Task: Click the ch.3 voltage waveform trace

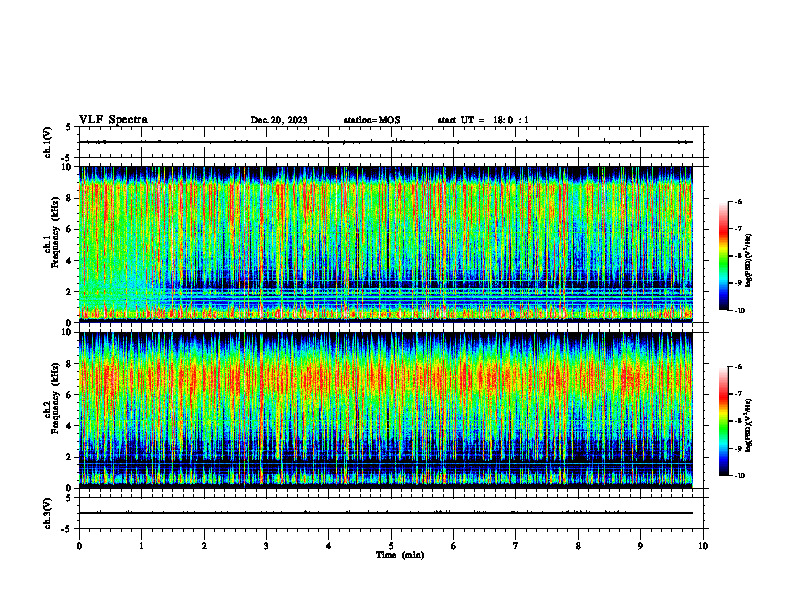Action: click(x=386, y=513)
